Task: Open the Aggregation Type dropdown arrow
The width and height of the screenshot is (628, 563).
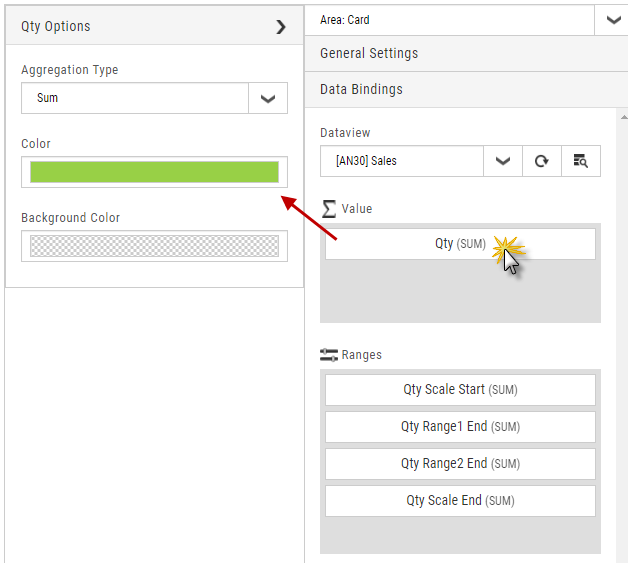Action: [268, 98]
